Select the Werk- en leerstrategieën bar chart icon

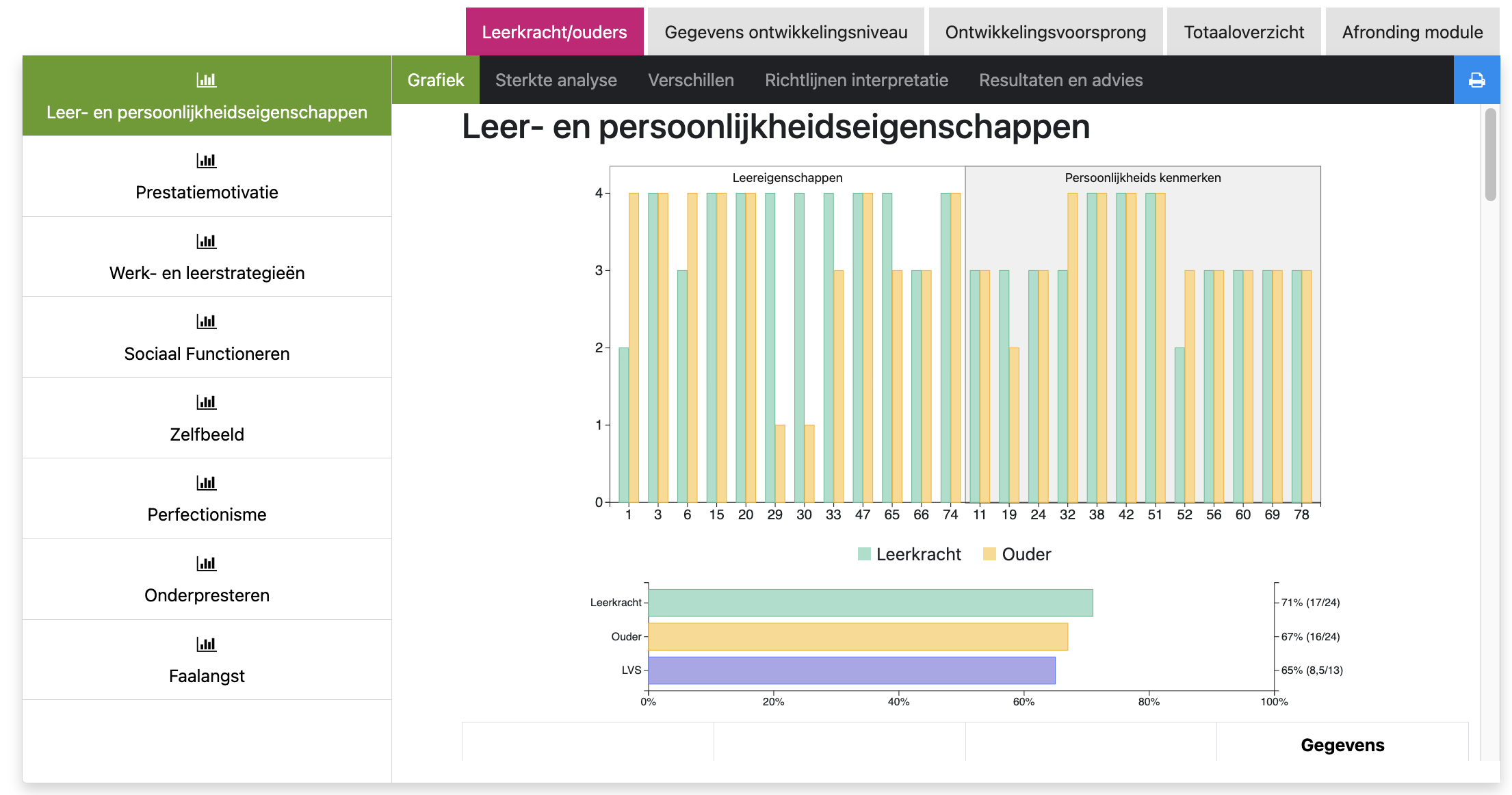click(206, 241)
